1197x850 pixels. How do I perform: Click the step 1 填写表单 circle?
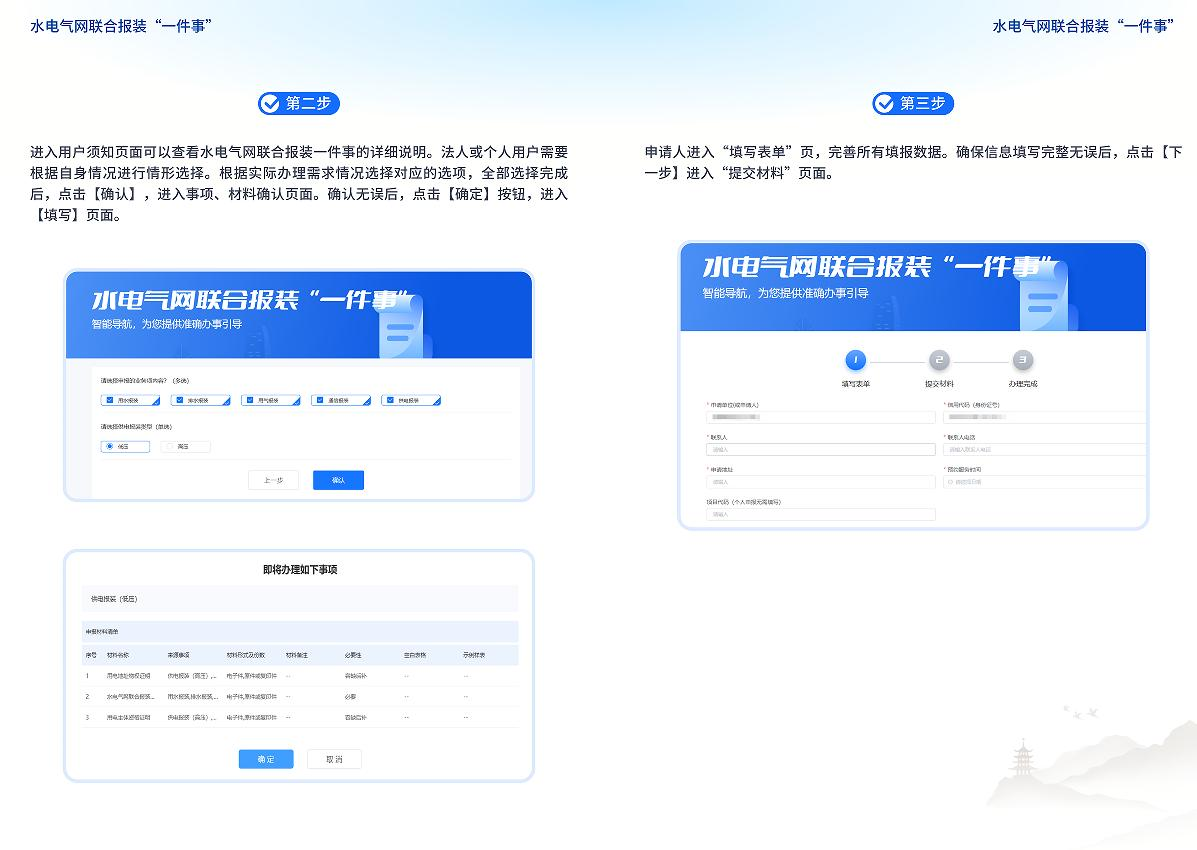tap(855, 360)
